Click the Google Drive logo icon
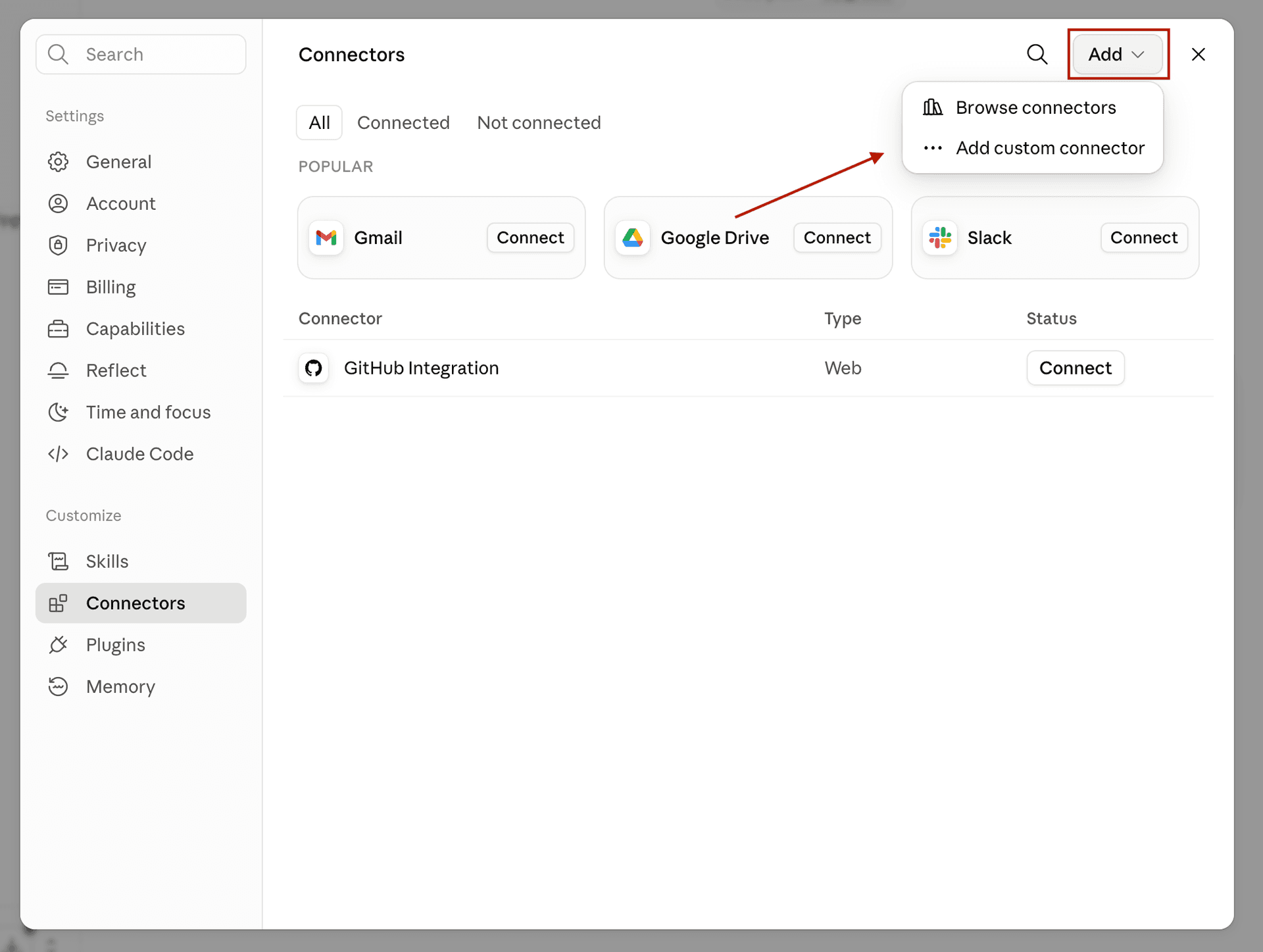This screenshot has height=952, width=1263. (x=633, y=238)
